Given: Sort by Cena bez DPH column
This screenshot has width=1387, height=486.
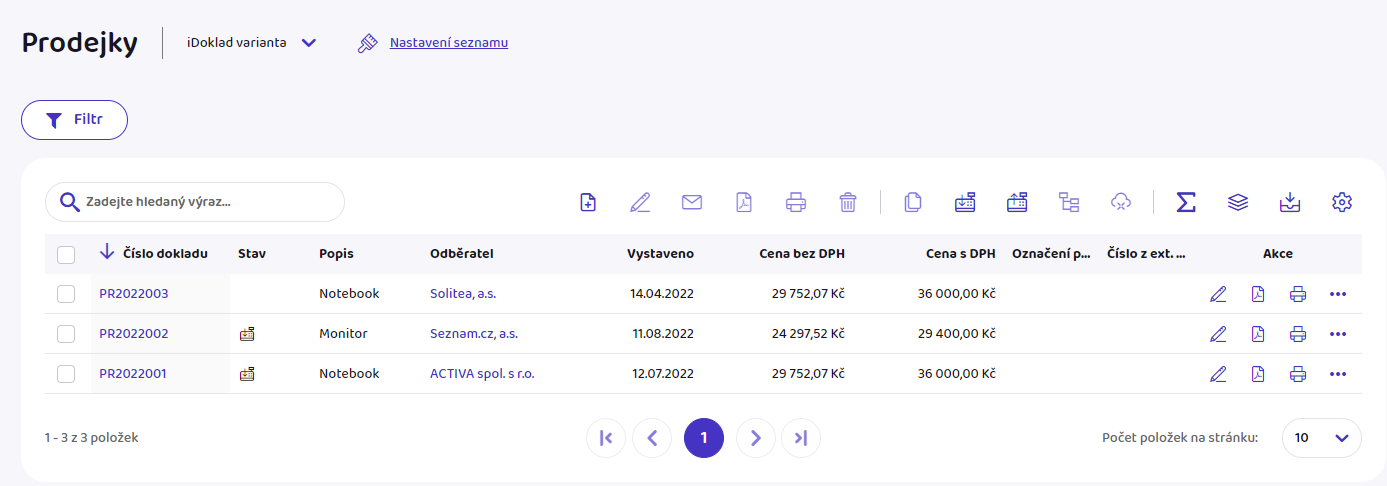Looking at the screenshot, I should (x=802, y=254).
